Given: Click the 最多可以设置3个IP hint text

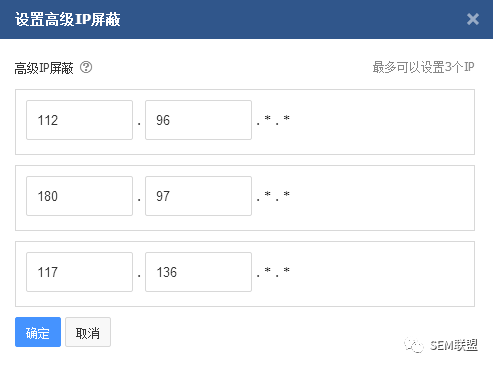Looking at the screenshot, I should coord(423,67).
